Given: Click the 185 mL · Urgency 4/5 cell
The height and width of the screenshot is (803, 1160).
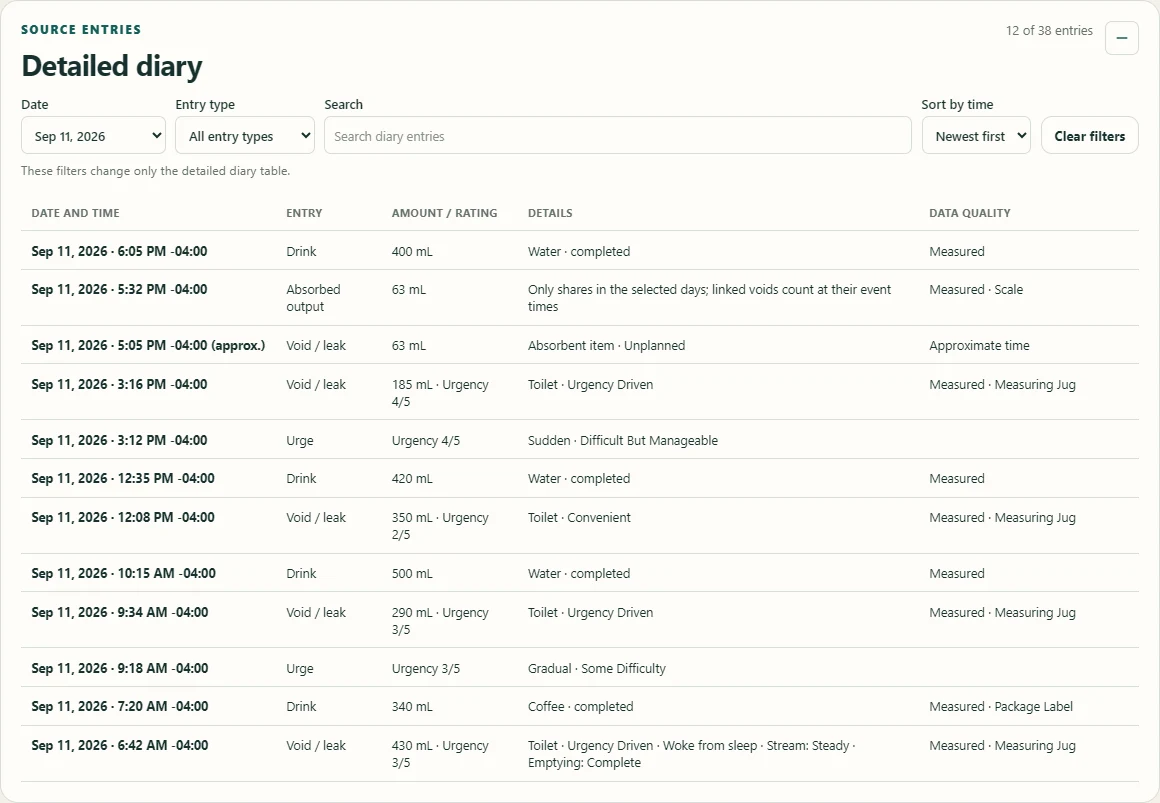Looking at the screenshot, I should [x=440, y=393].
